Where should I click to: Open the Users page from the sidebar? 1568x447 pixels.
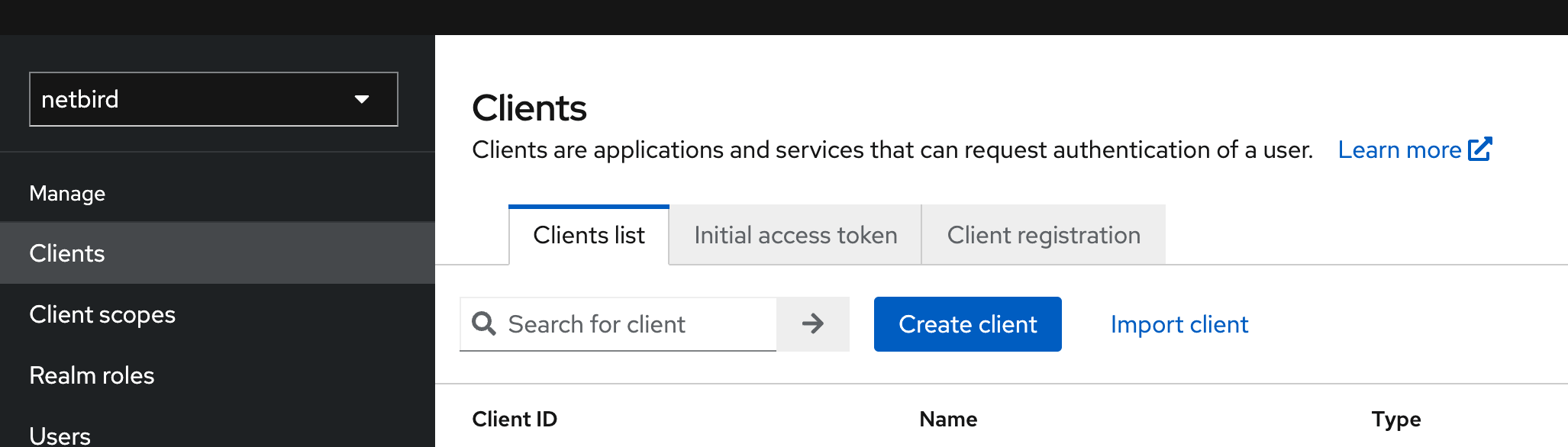[x=60, y=435]
